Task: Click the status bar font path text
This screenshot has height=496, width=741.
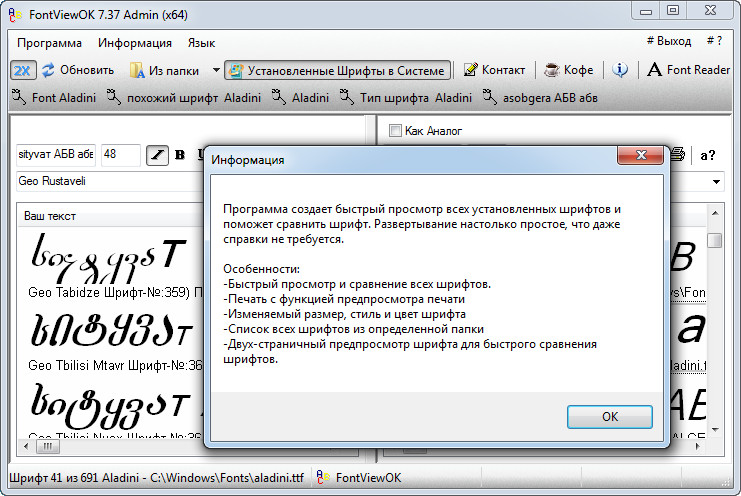Action: (x=156, y=478)
